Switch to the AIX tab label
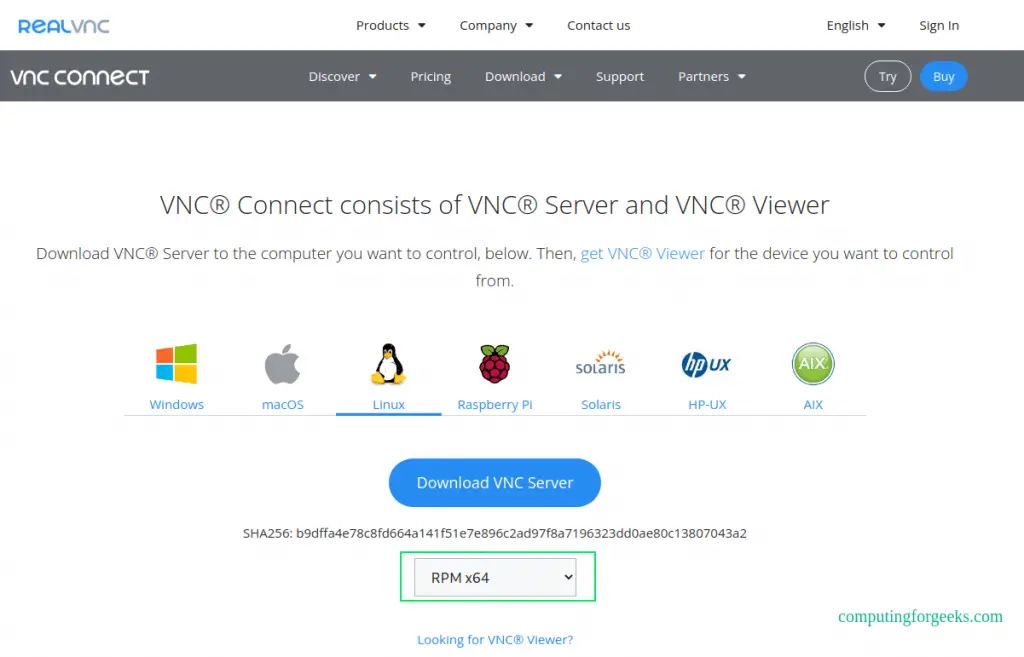Viewport: 1024px width, 657px height. coord(813,405)
